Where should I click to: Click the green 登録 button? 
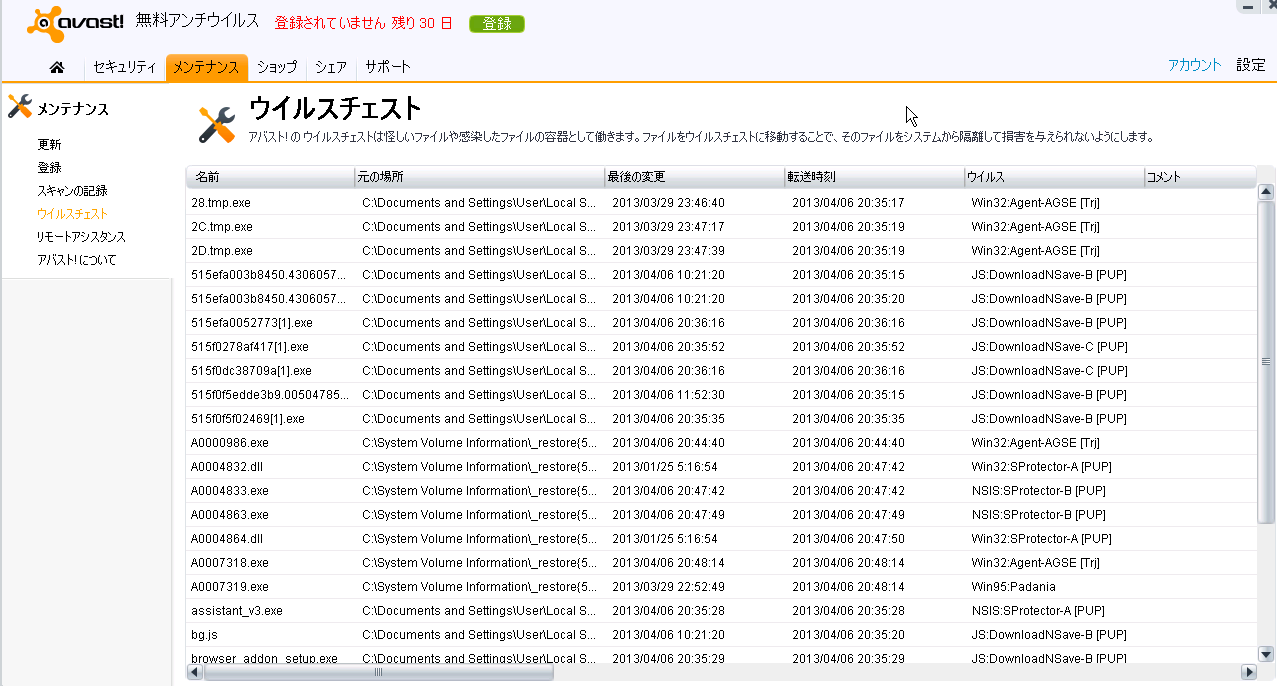point(497,23)
